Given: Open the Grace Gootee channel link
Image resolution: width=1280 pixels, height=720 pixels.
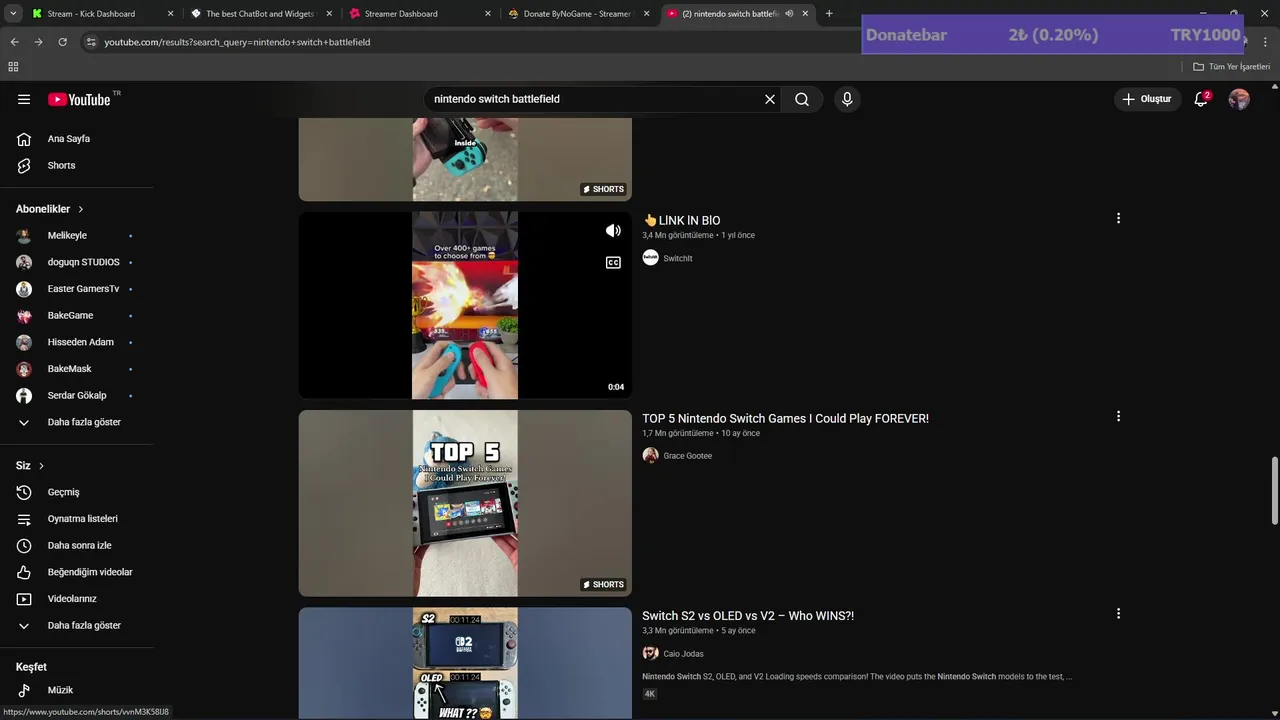Looking at the screenshot, I should [x=687, y=456].
